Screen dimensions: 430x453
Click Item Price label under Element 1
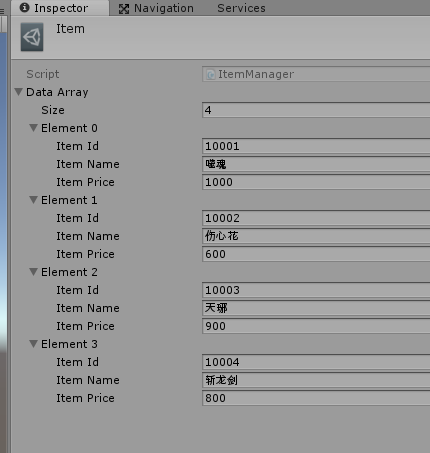click(85, 254)
